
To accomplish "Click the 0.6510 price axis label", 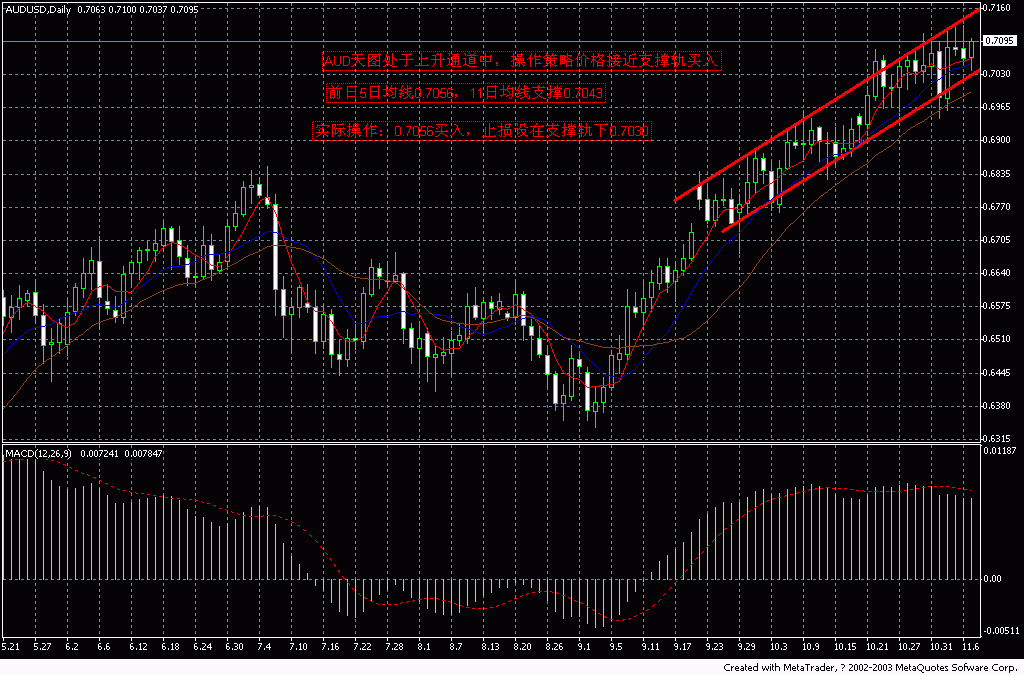I will (x=999, y=339).
